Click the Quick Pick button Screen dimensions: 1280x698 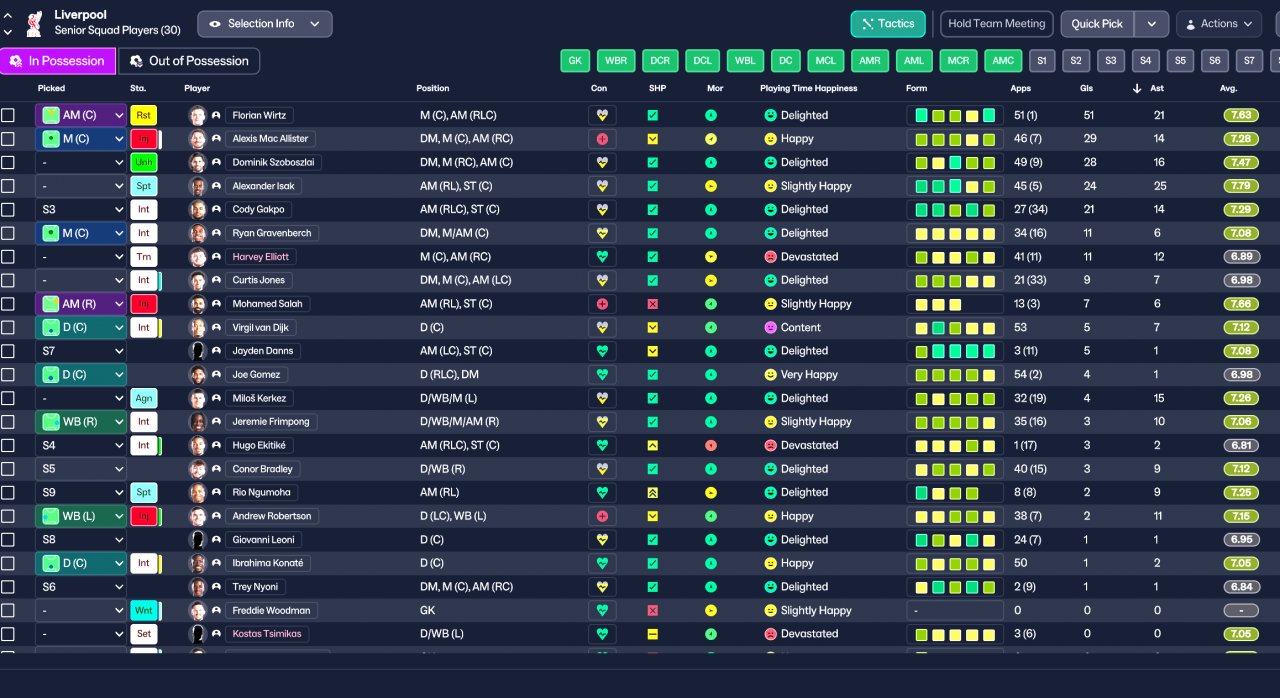(1098, 24)
